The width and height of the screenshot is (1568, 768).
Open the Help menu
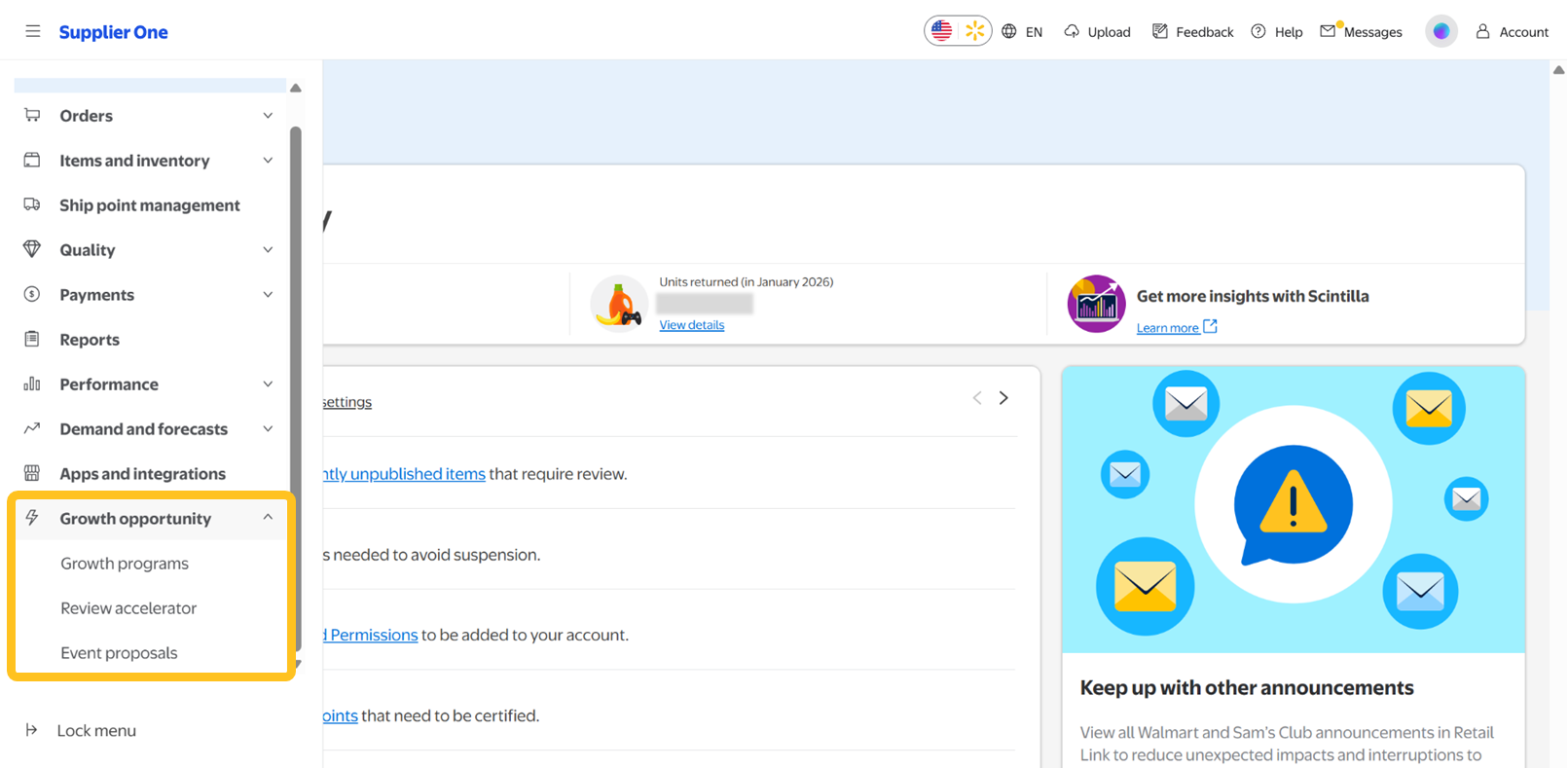tap(1289, 32)
